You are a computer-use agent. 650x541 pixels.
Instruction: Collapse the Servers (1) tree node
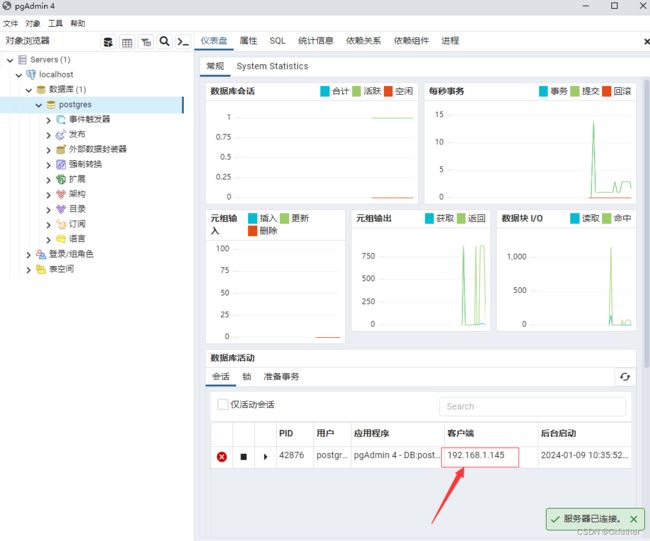point(10,61)
